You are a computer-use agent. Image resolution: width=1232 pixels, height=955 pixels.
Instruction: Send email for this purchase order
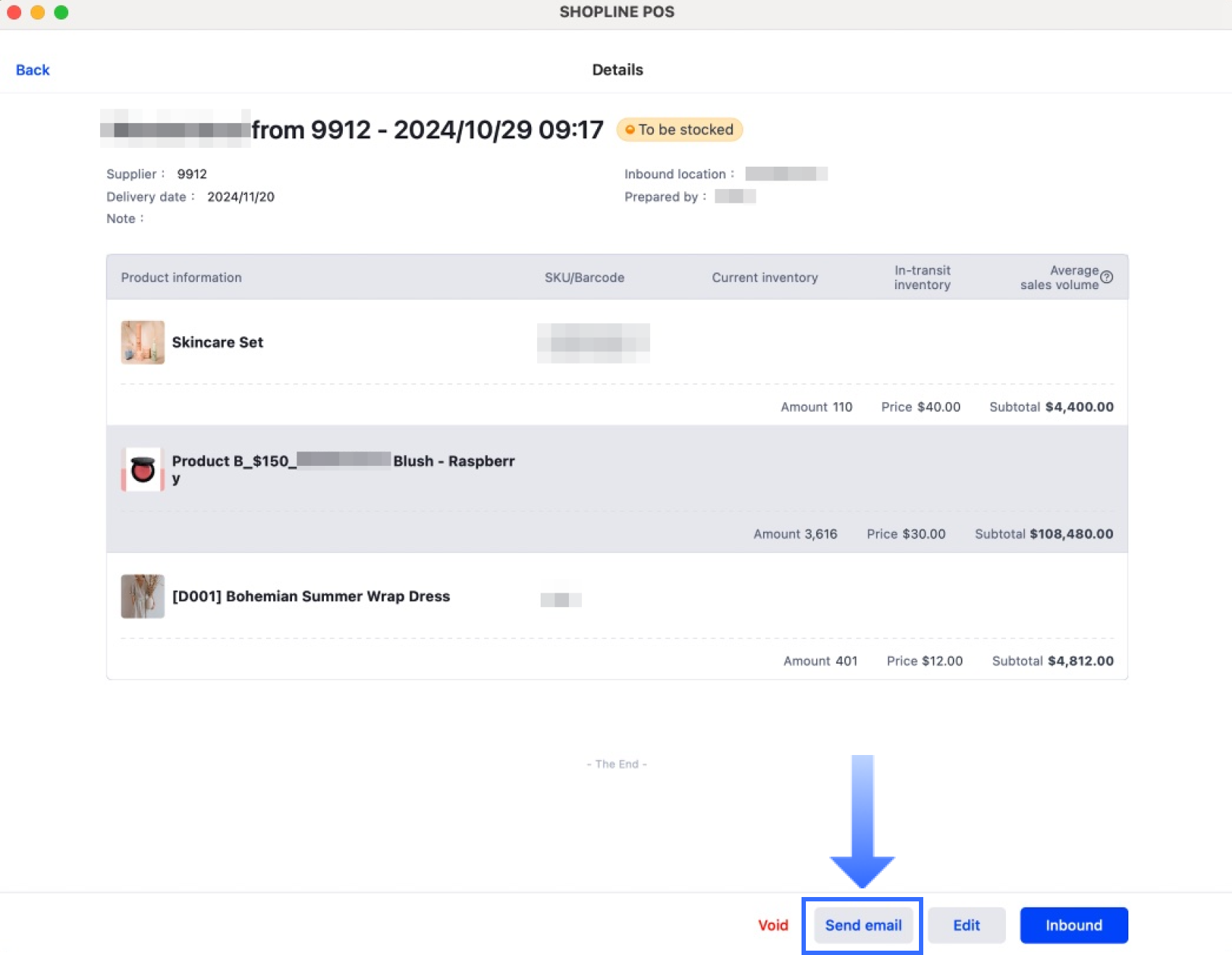[863, 925]
